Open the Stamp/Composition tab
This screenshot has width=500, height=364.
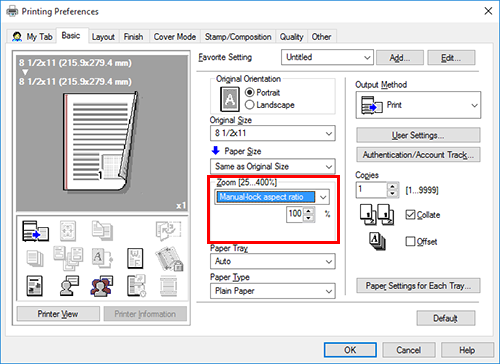(x=238, y=37)
